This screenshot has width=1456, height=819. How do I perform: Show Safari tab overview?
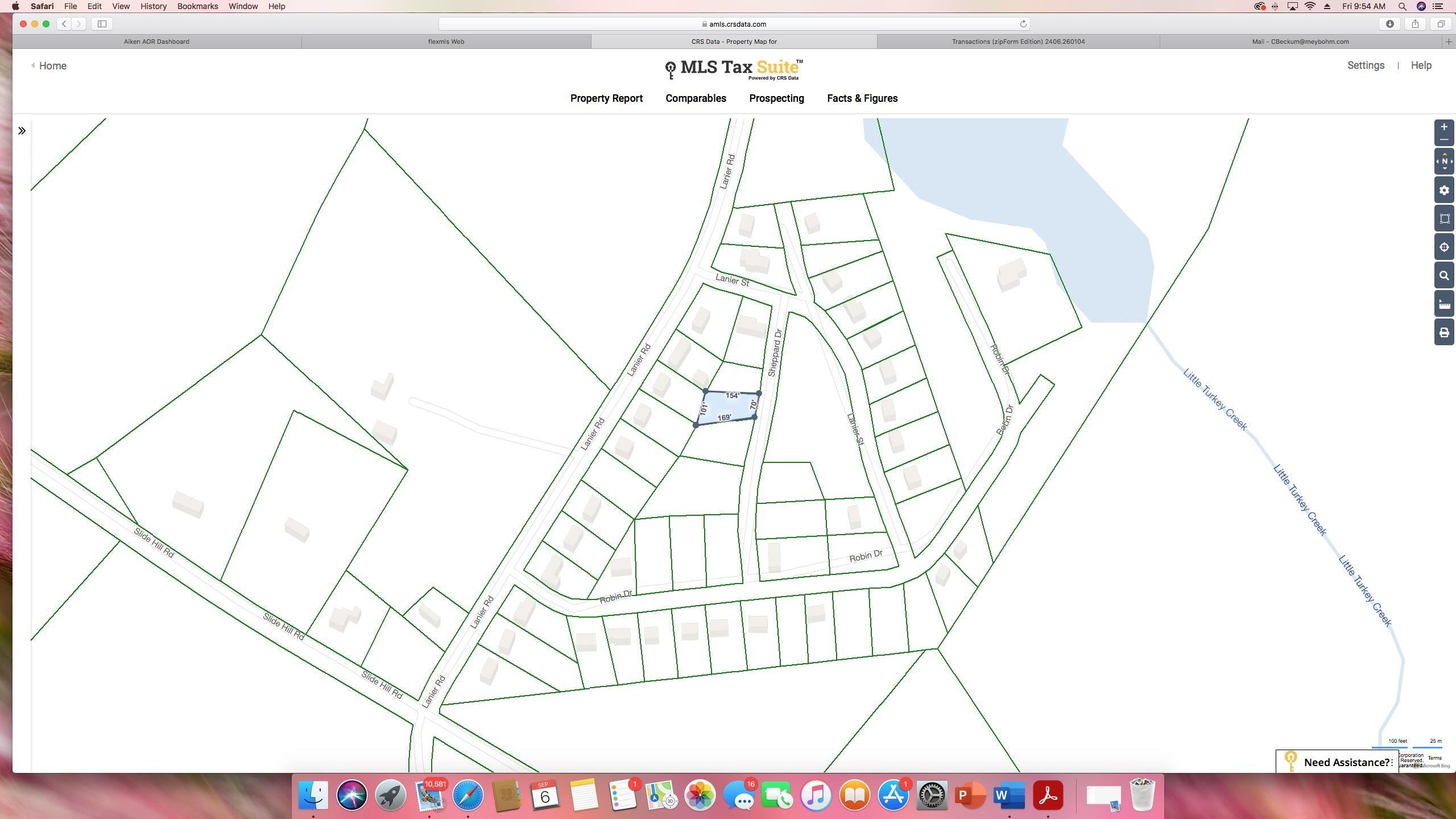tap(1441, 24)
